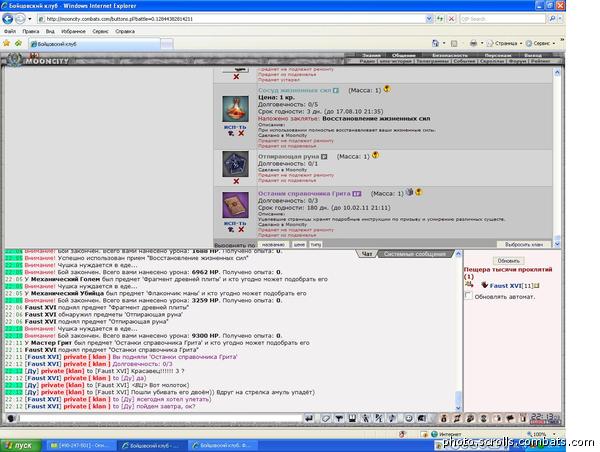Open the Знания top menu
600x452 pixels.
[x=371, y=55]
